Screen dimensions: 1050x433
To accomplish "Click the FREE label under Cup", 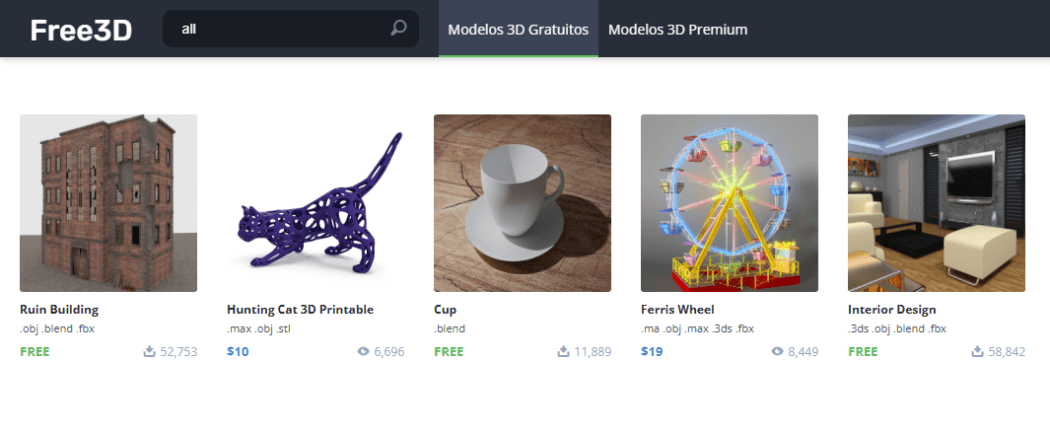I will pyautogui.click(x=449, y=351).
